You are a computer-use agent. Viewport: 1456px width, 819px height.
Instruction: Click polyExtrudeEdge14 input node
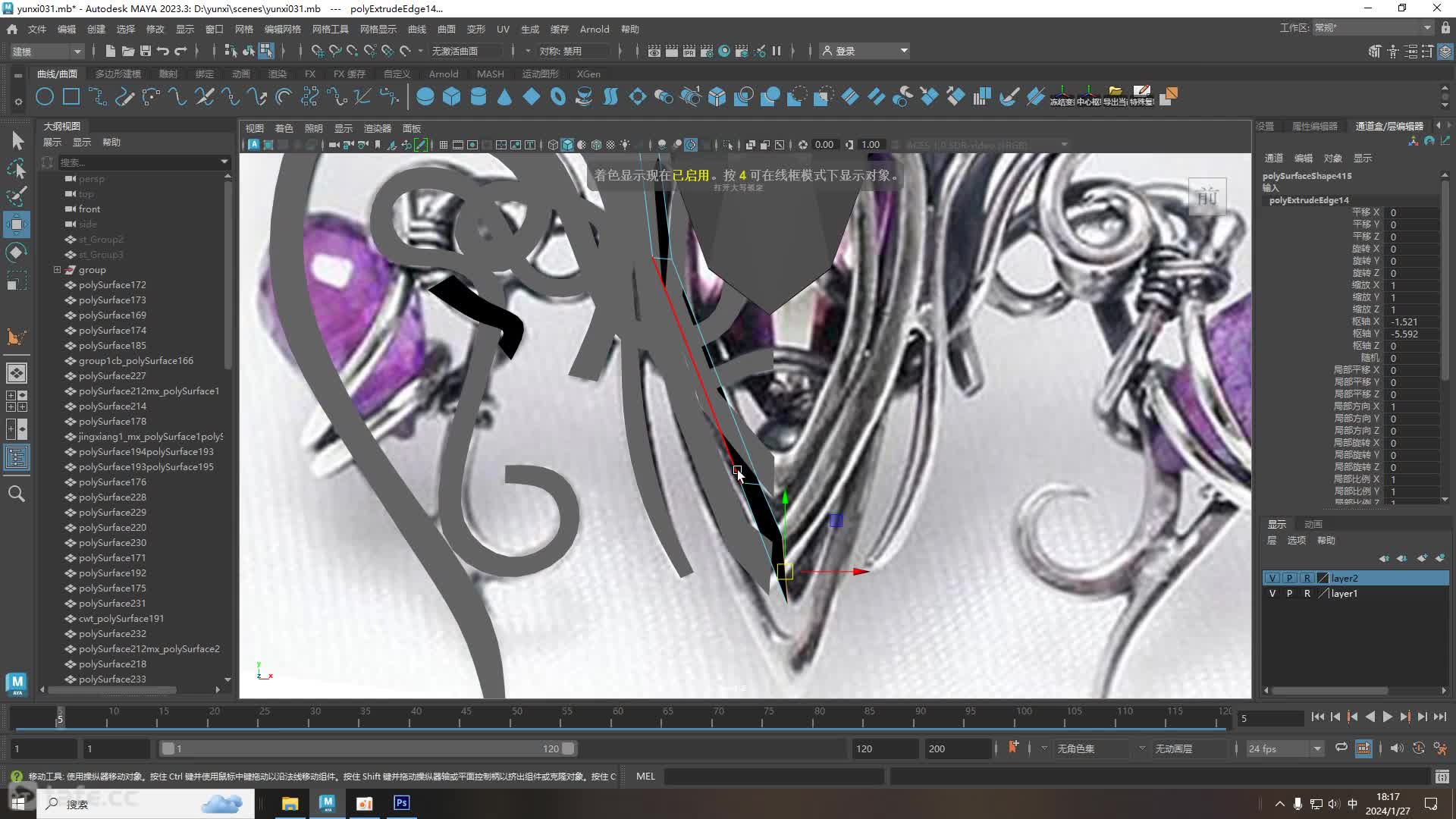(1309, 200)
